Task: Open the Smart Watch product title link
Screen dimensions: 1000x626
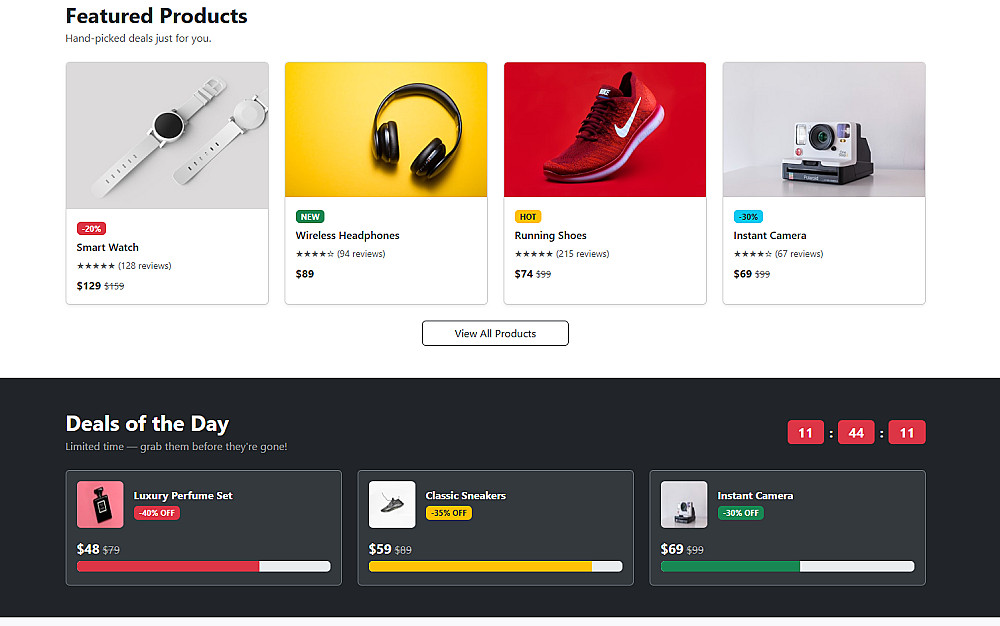Action: point(108,247)
